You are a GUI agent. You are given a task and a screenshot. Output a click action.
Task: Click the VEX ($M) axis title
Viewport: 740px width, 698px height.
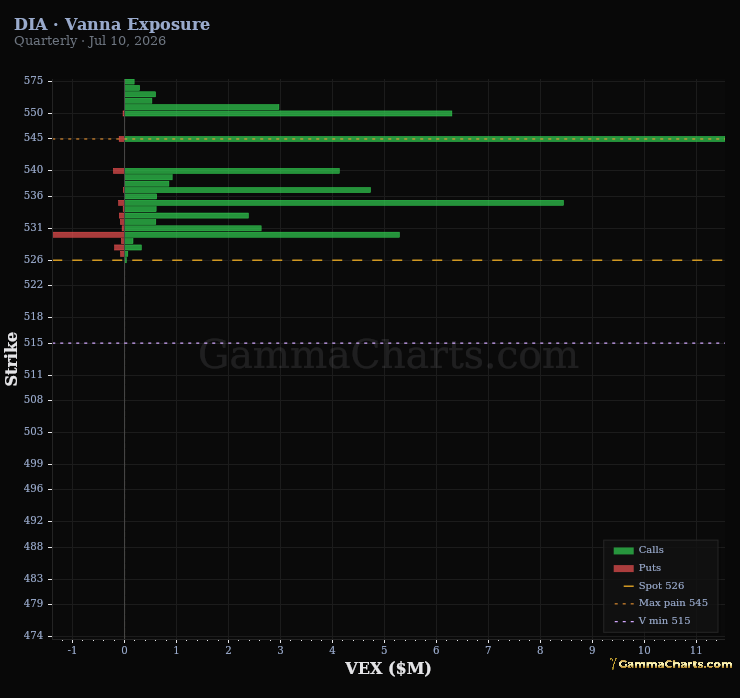tap(388, 668)
